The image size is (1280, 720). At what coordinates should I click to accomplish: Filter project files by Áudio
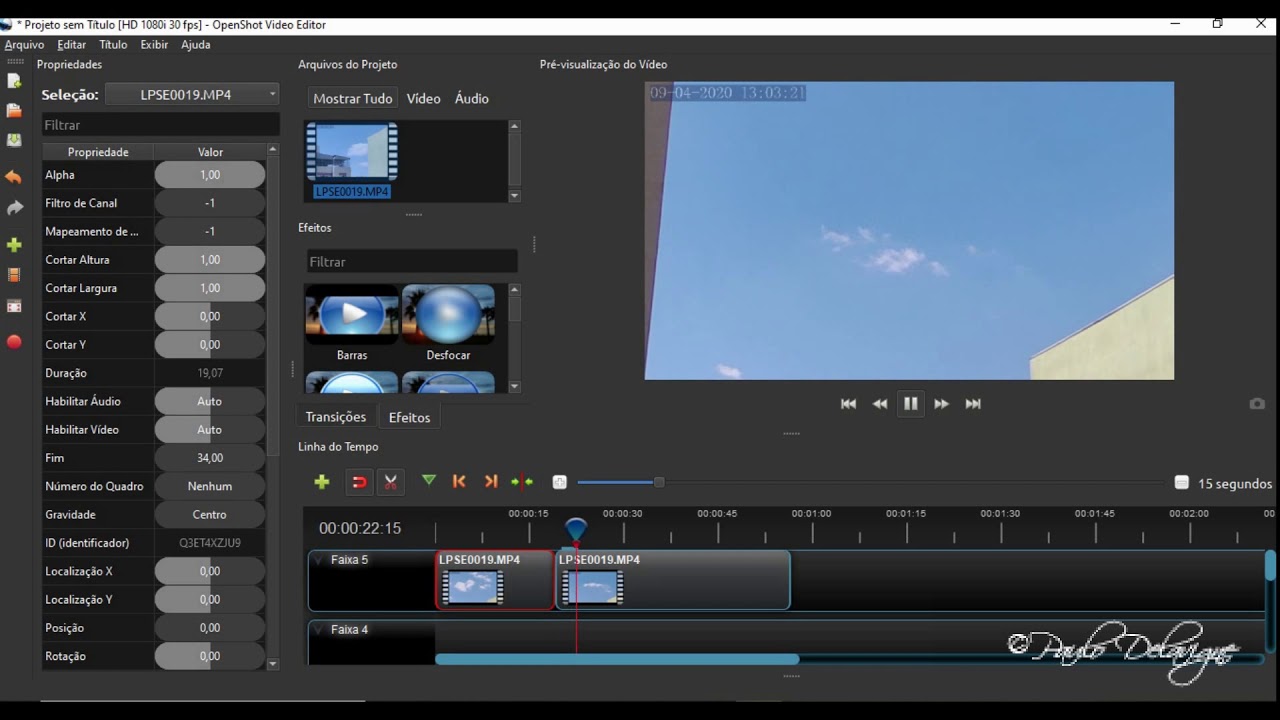tap(471, 98)
